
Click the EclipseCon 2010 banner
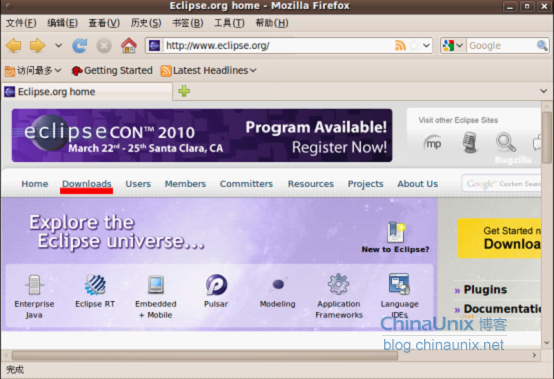pos(202,135)
